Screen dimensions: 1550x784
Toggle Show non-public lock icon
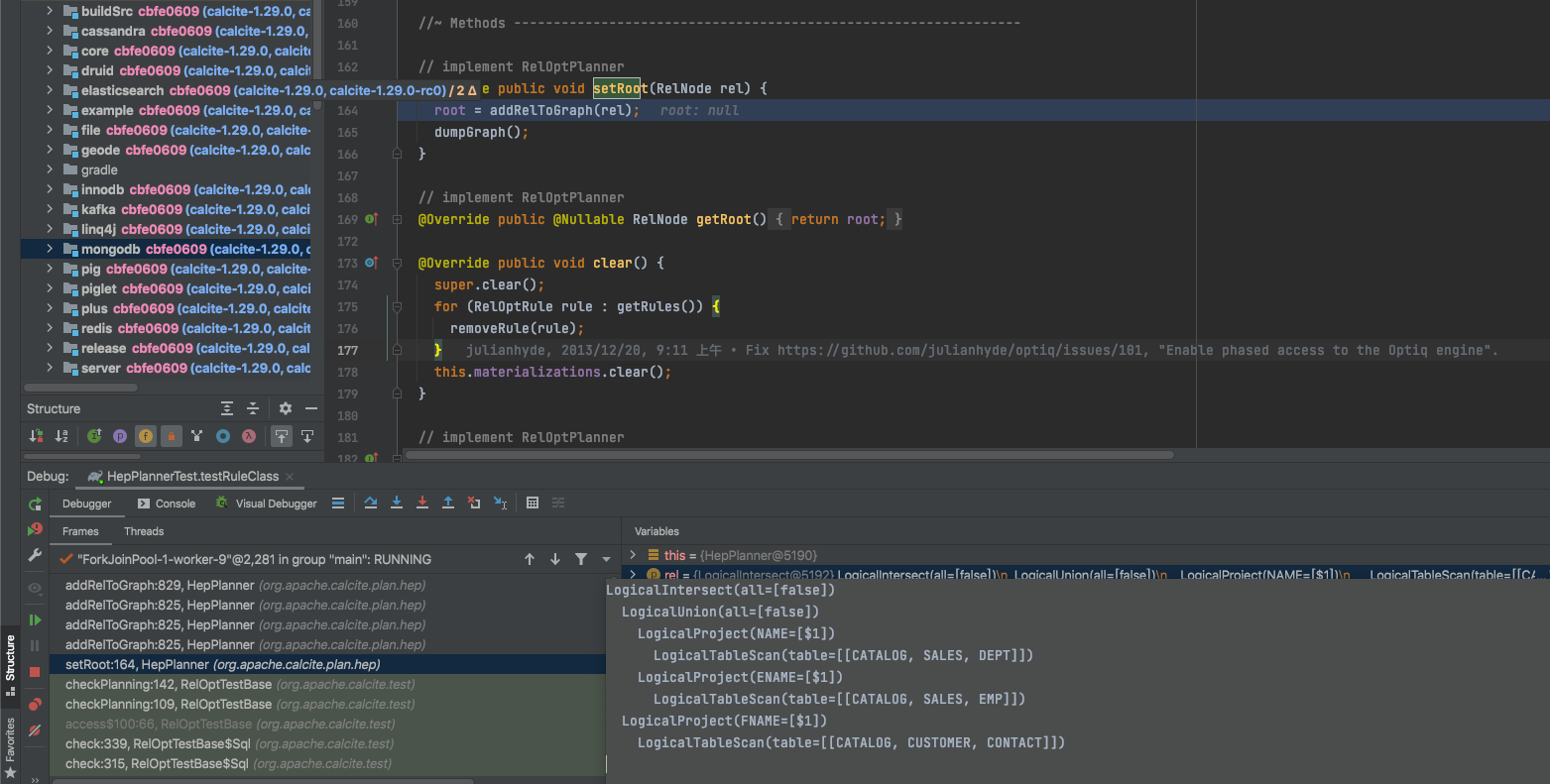point(172,436)
